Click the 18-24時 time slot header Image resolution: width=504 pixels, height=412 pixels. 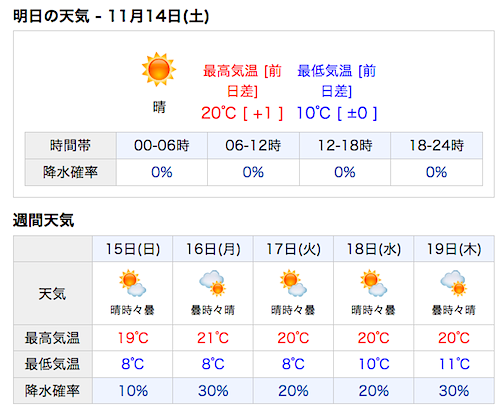tap(437, 145)
